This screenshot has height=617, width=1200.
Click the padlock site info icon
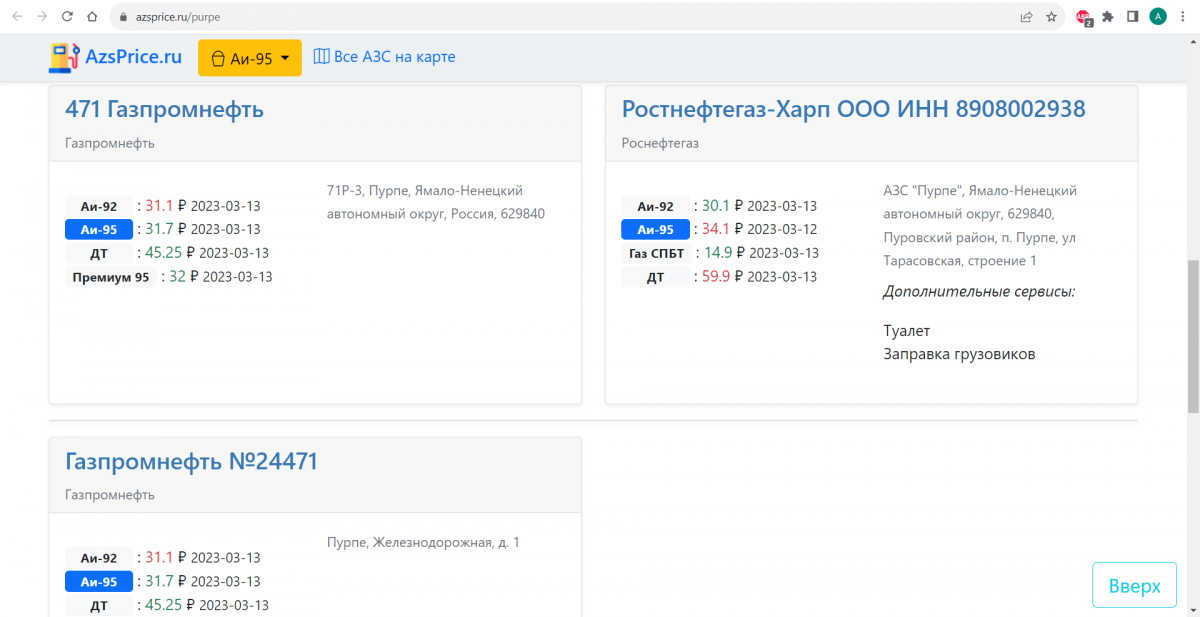point(123,17)
